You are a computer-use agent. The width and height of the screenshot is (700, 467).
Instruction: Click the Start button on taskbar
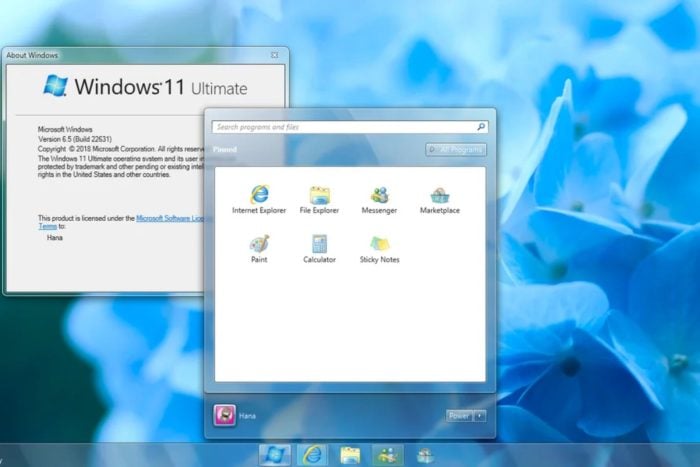[275, 455]
